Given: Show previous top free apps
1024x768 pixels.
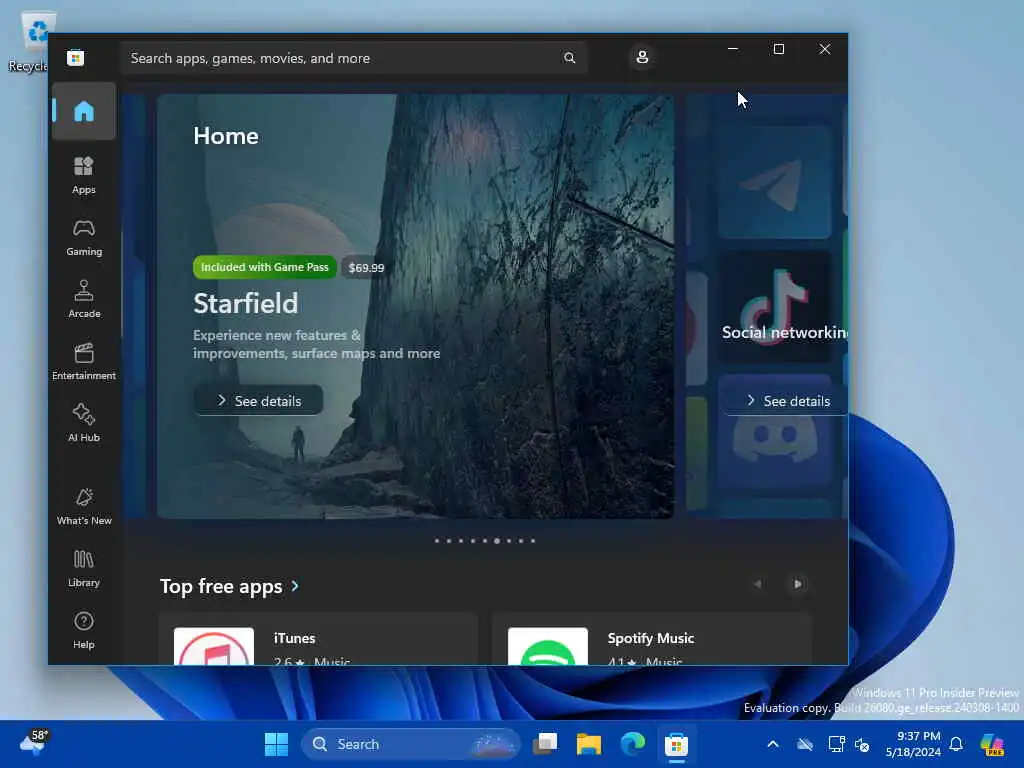Looking at the screenshot, I should pyautogui.click(x=758, y=584).
